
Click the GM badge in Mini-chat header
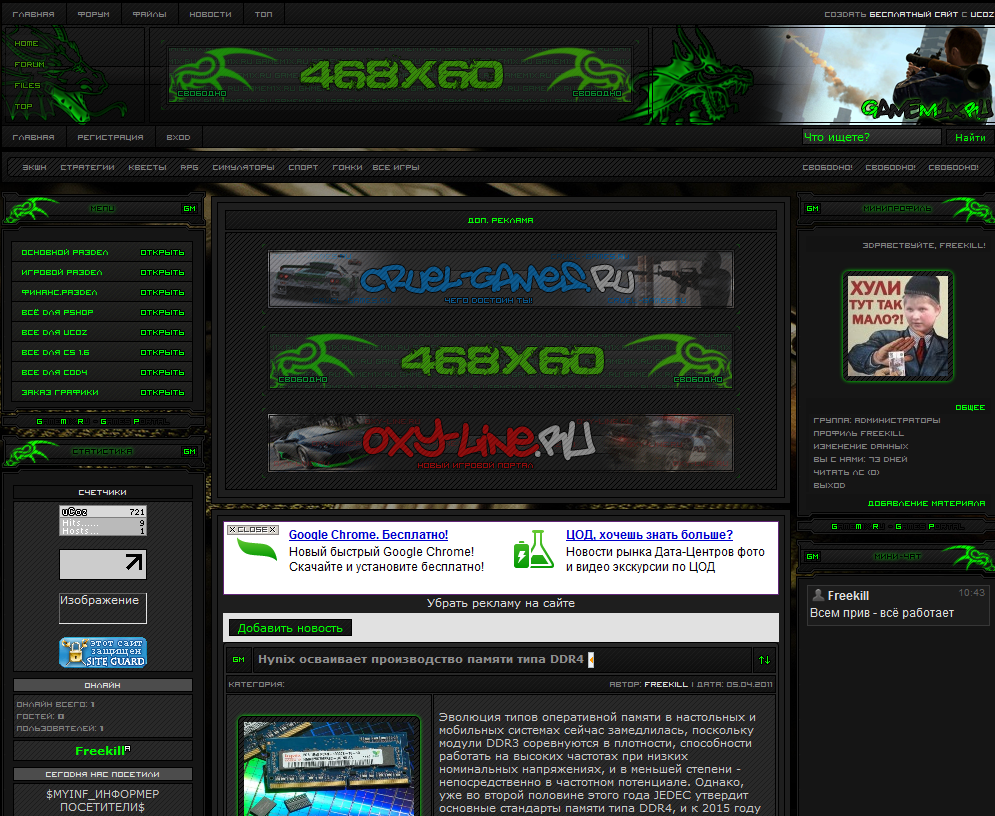(x=813, y=556)
